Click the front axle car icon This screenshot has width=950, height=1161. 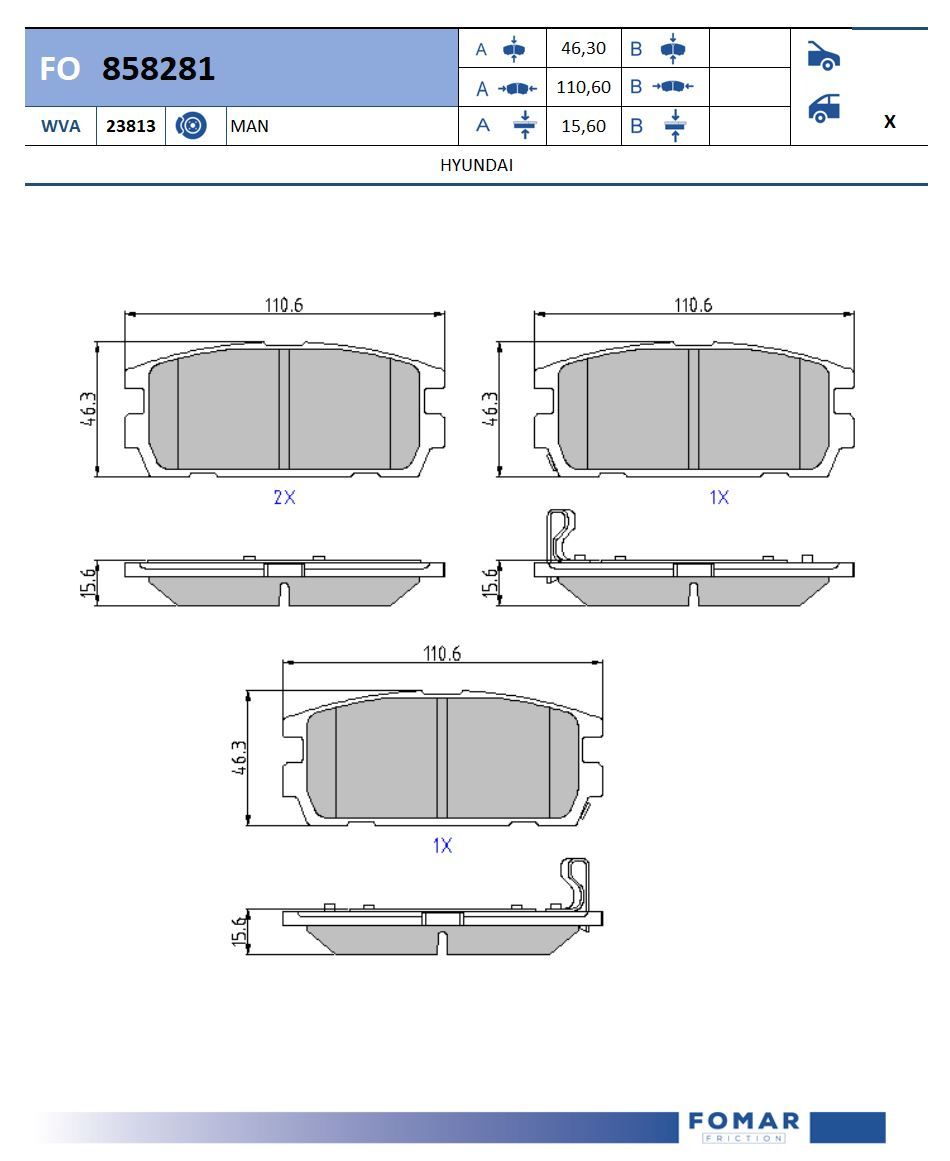[823, 57]
